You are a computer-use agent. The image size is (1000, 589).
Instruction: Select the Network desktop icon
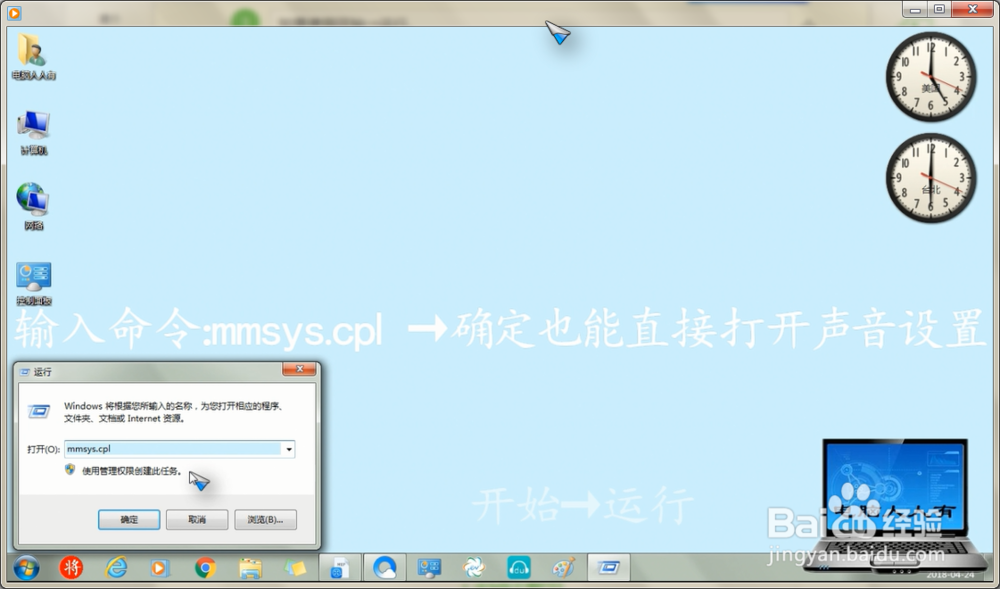pos(33,207)
